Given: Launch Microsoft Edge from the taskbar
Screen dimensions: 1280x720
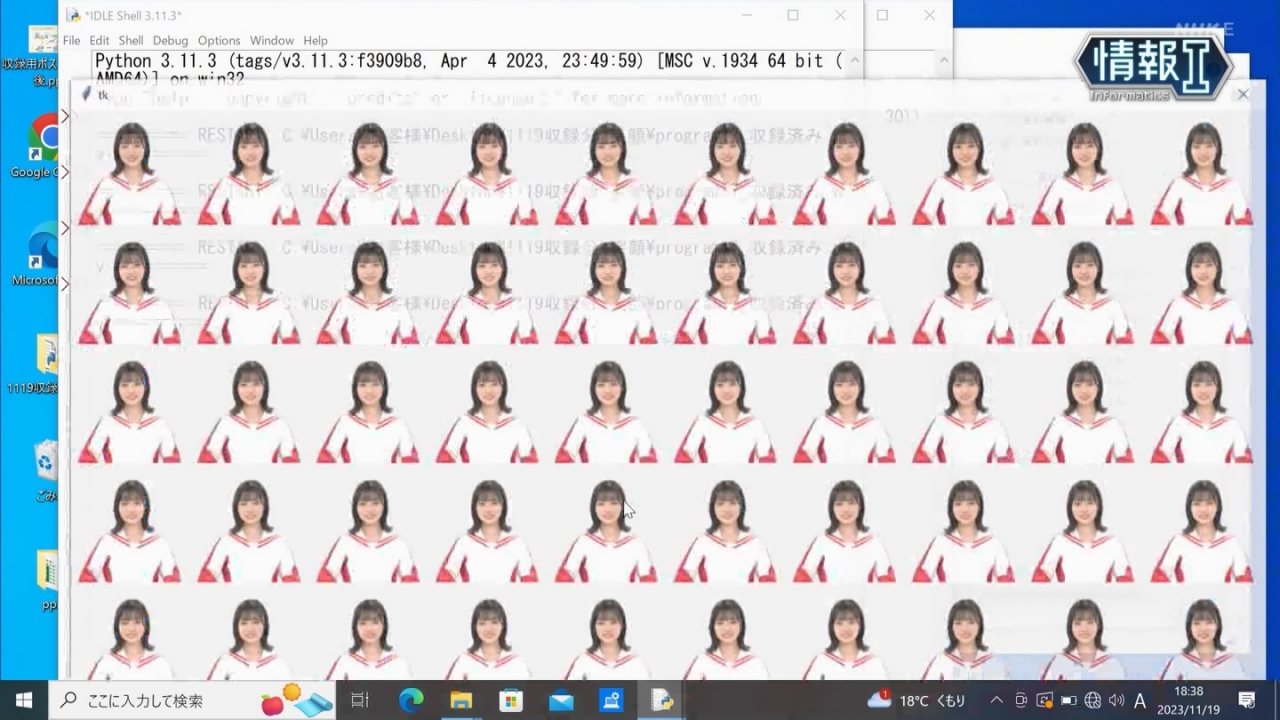Looking at the screenshot, I should coord(411,700).
